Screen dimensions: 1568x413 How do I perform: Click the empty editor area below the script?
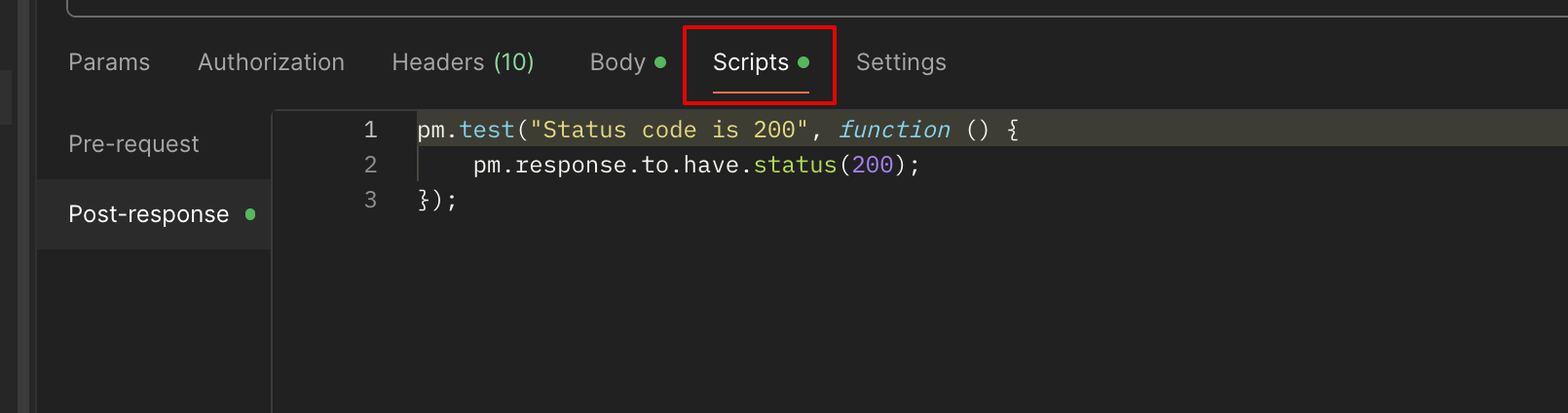tap(919, 312)
